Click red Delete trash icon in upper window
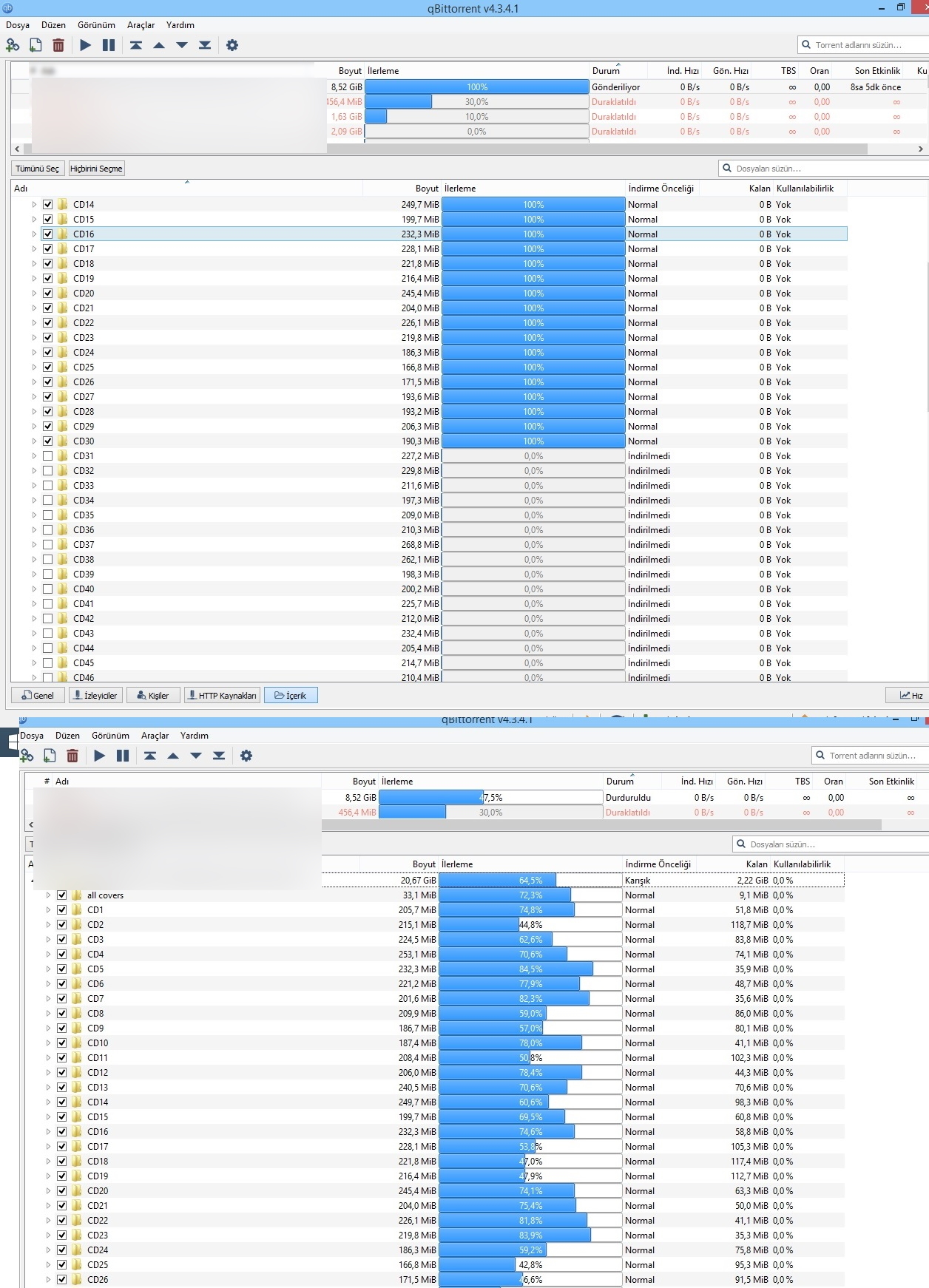929x1288 pixels. coord(58,45)
